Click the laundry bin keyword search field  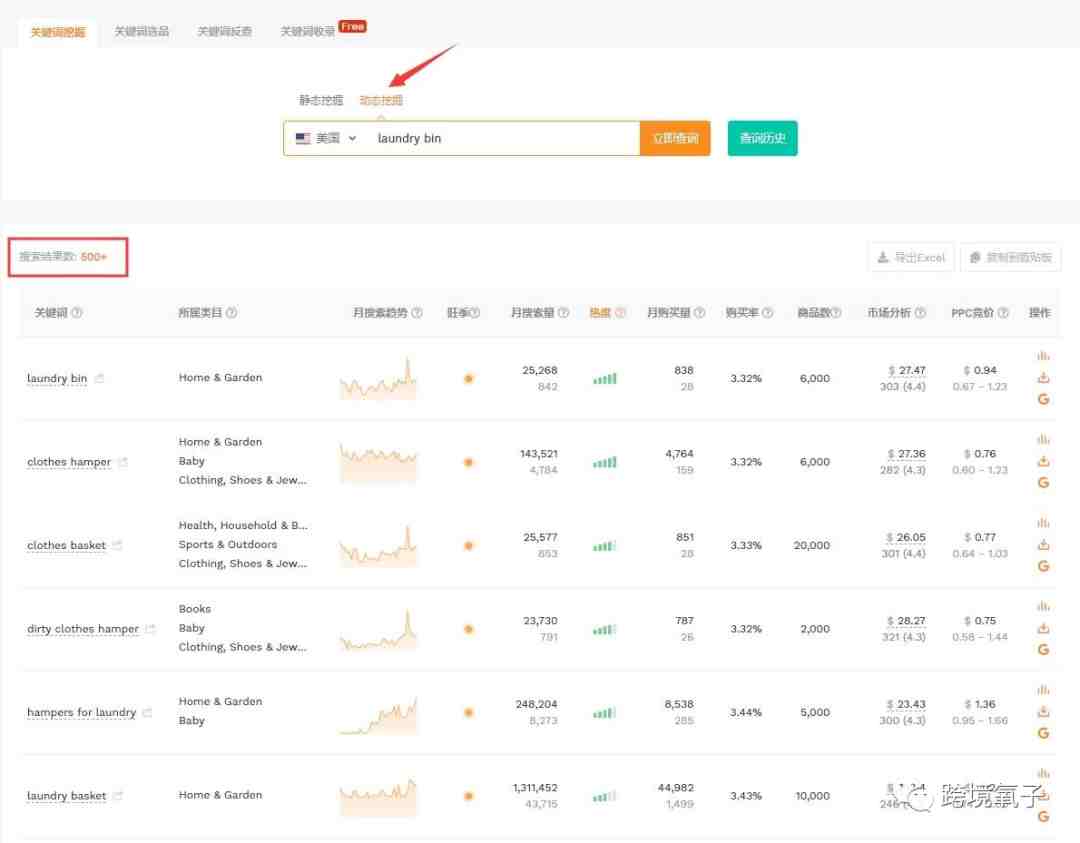(x=500, y=139)
